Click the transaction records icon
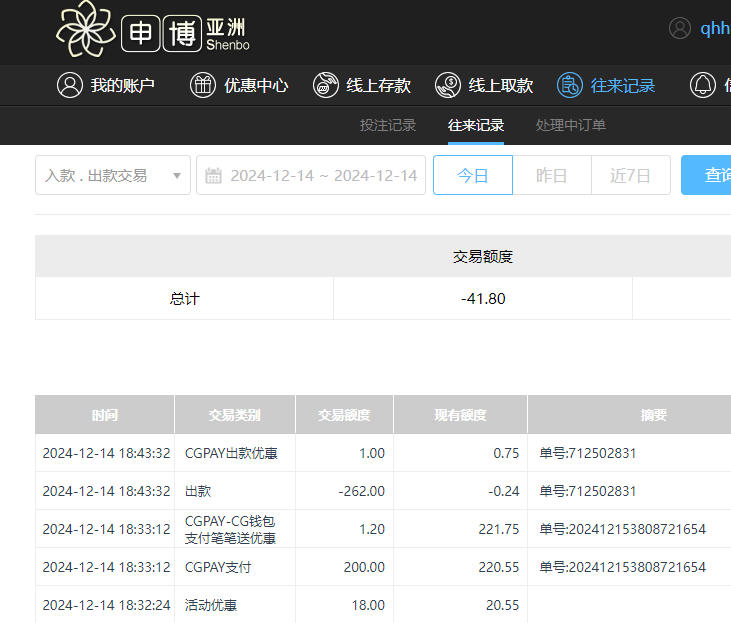Viewport: 731px width, 623px height. 570,85
